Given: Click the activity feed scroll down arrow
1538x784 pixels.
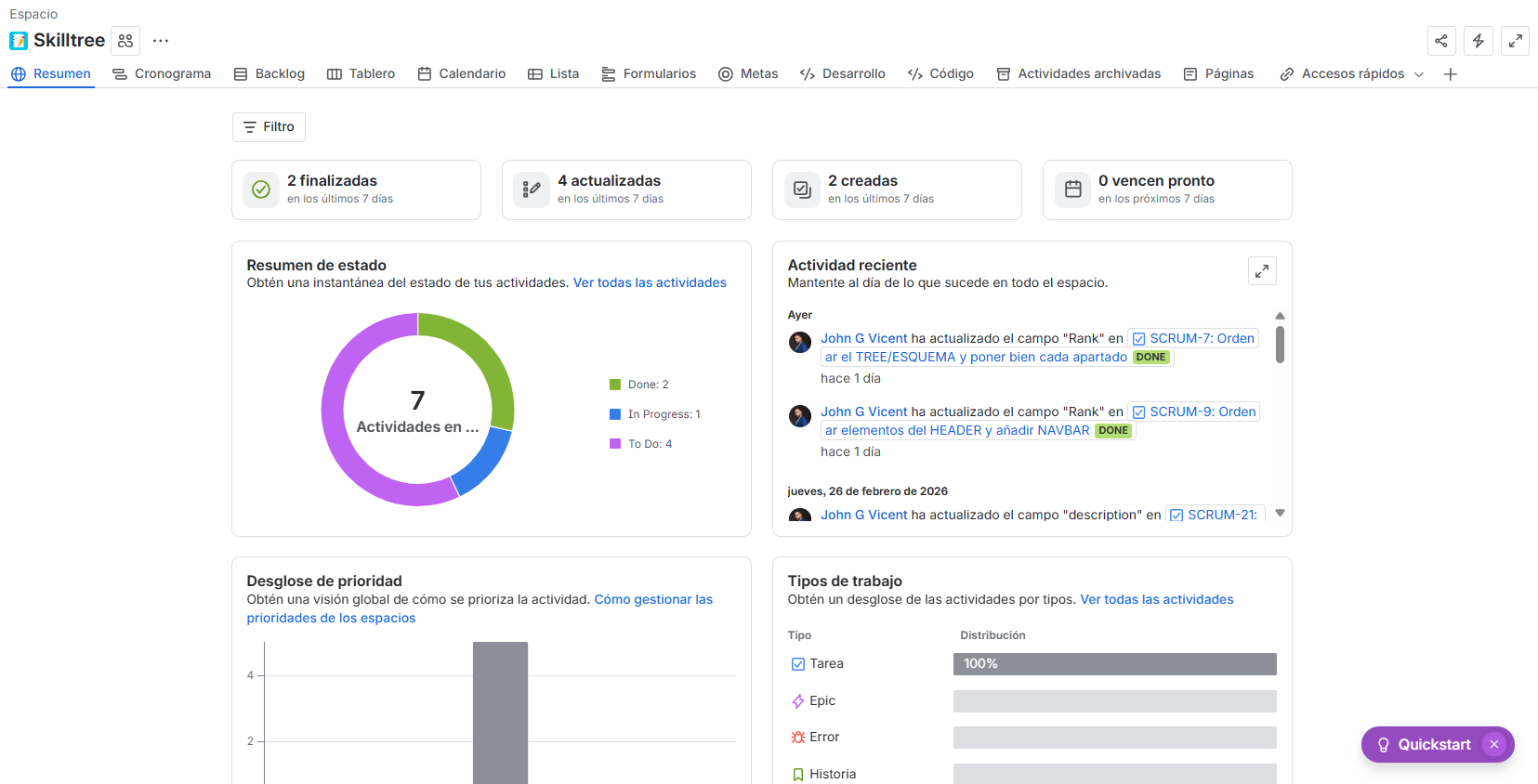Looking at the screenshot, I should click(x=1280, y=513).
